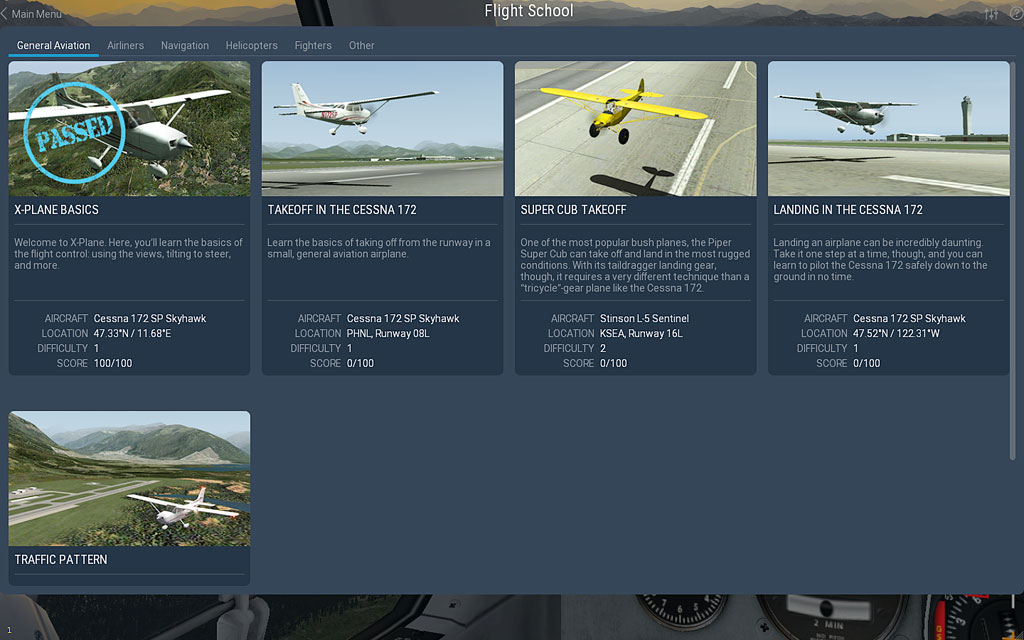Screen dimensions: 1024x640
Task: Click the back arrow beside Main Menu
Action: 5,14
